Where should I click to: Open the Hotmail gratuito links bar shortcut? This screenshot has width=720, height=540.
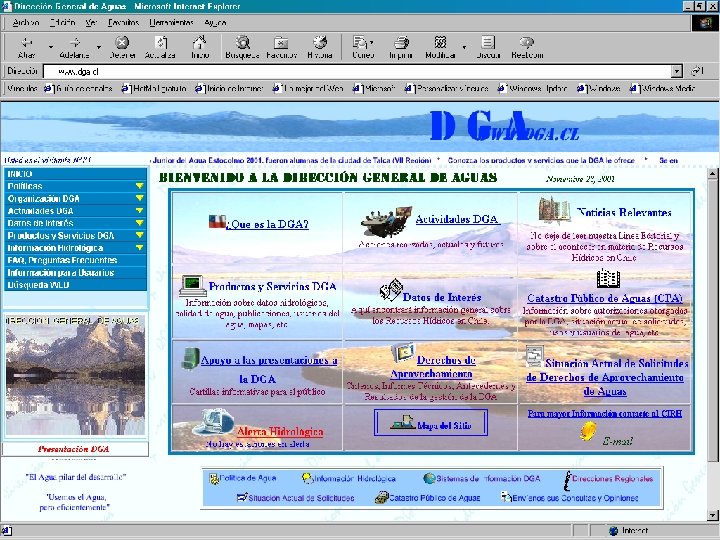pos(154,89)
